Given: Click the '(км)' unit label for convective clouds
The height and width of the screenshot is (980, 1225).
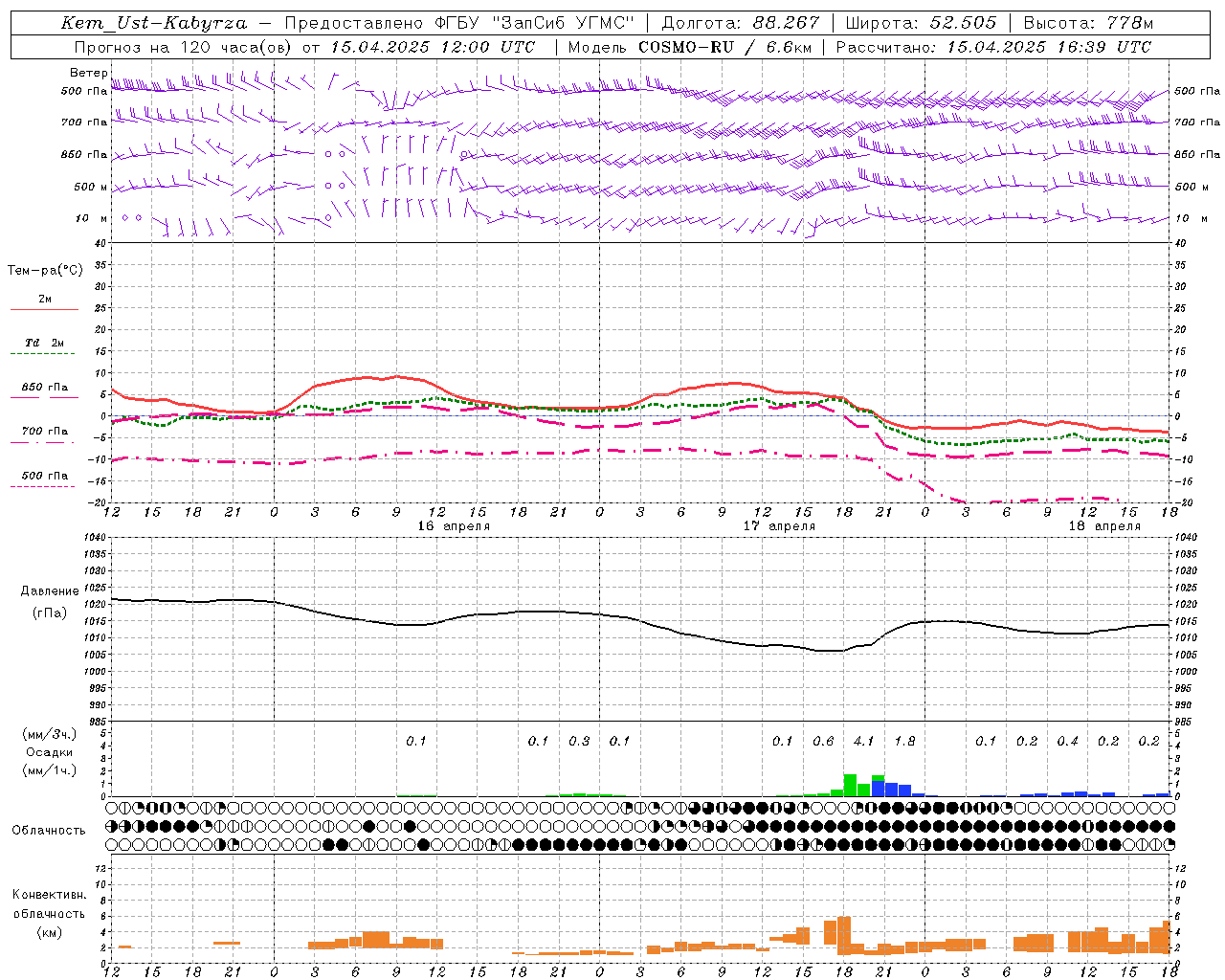Looking at the screenshot, I should 49,932.
